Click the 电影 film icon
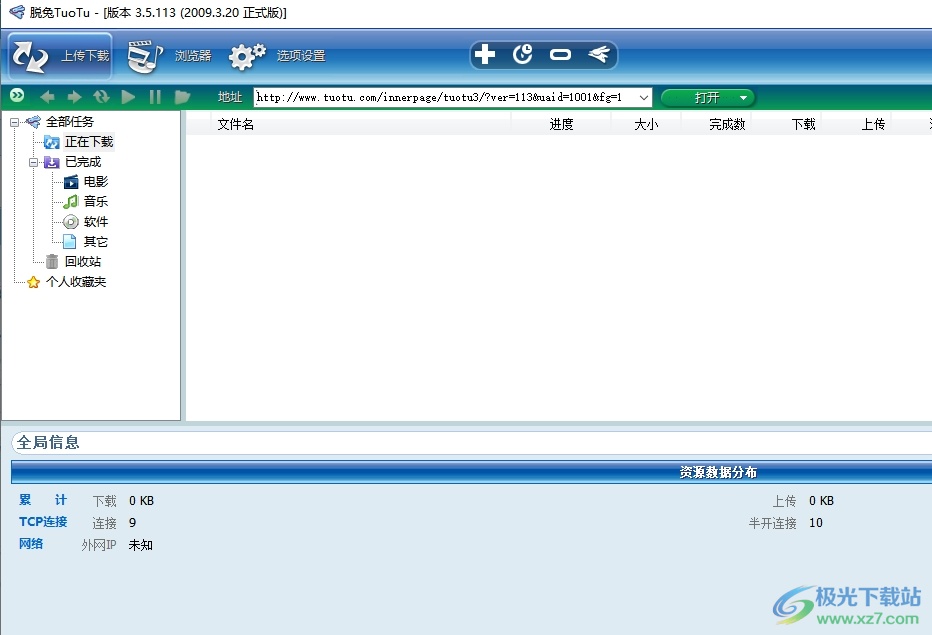Screen dimensions: 932x635 [71, 182]
